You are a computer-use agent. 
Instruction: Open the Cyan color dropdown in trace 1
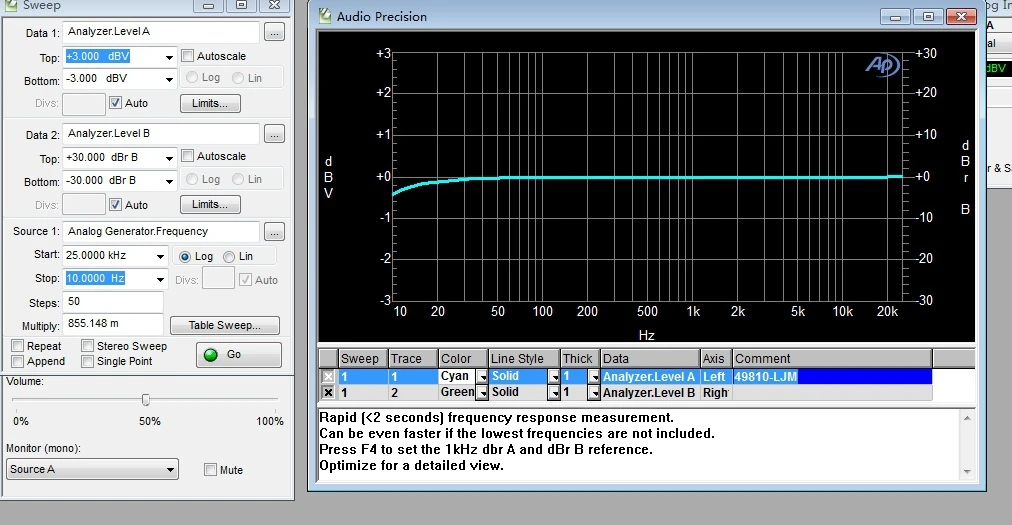(x=482, y=376)
